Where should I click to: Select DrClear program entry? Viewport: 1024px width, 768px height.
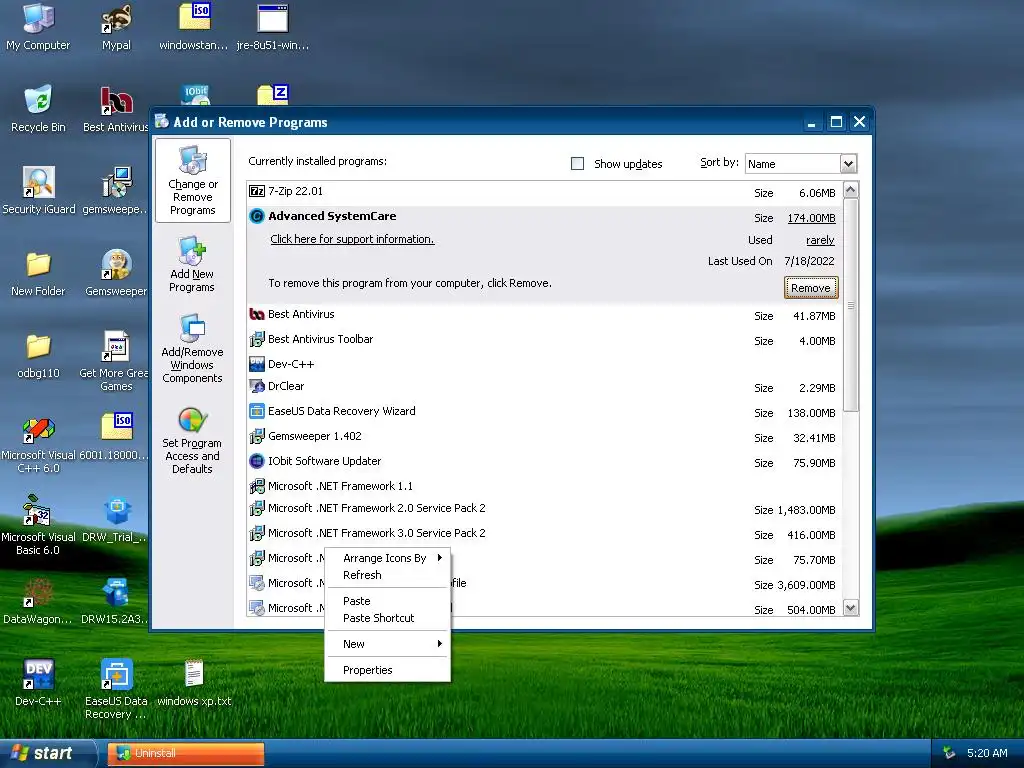click(x=545, y=387)
